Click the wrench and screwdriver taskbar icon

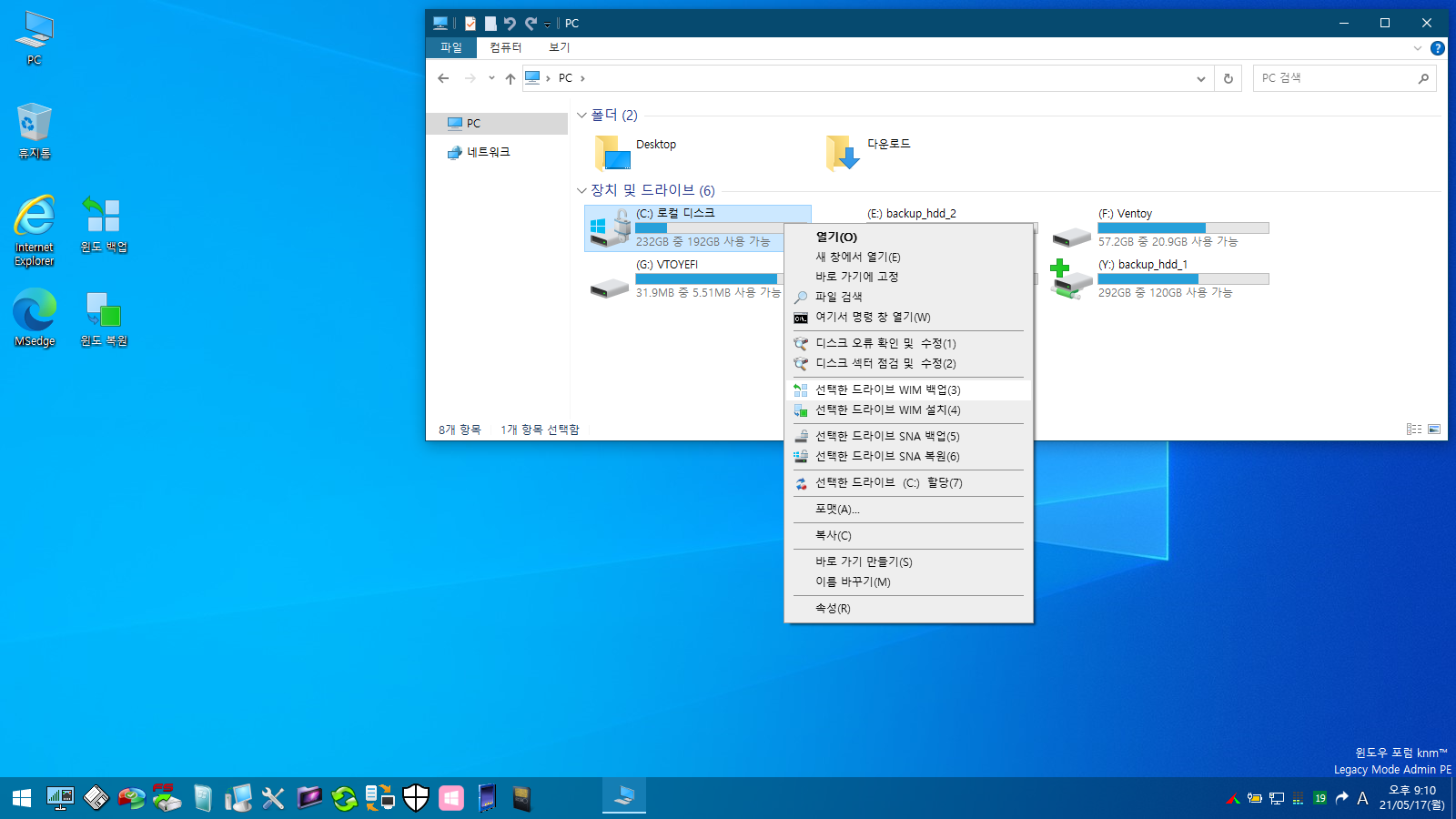(273, 798)
